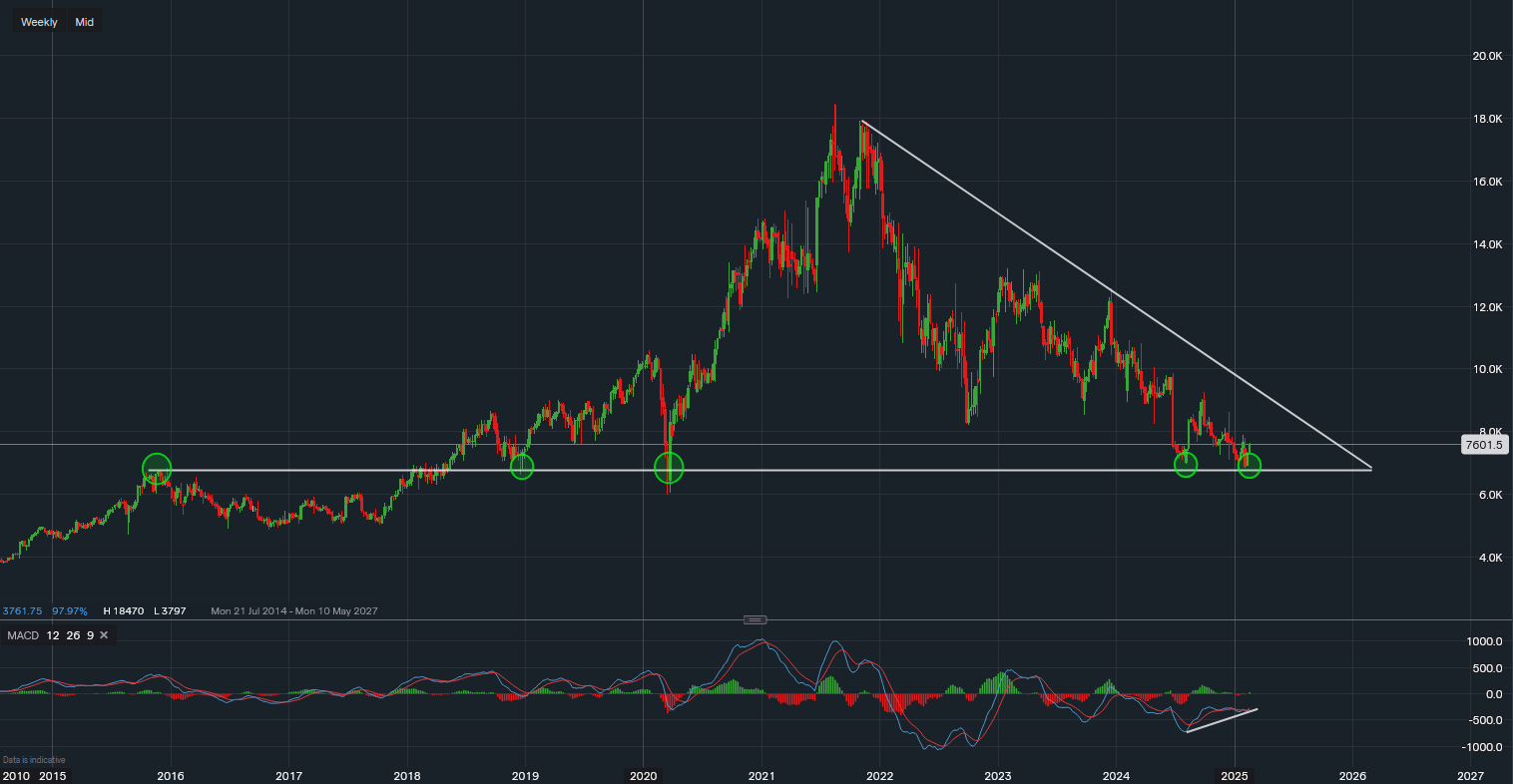Click the 7601.5 current price label
The image size is (1513, 784).
click(x=1483, y=445)
